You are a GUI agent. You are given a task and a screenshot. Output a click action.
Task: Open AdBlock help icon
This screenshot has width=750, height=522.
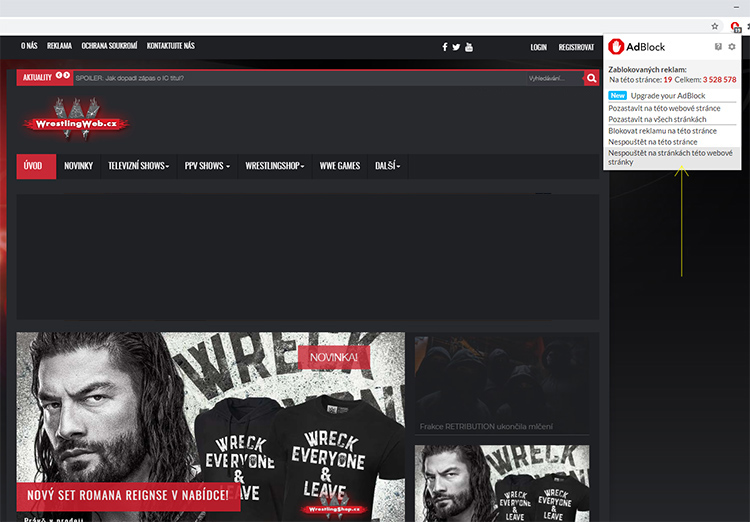pos(718,46)
